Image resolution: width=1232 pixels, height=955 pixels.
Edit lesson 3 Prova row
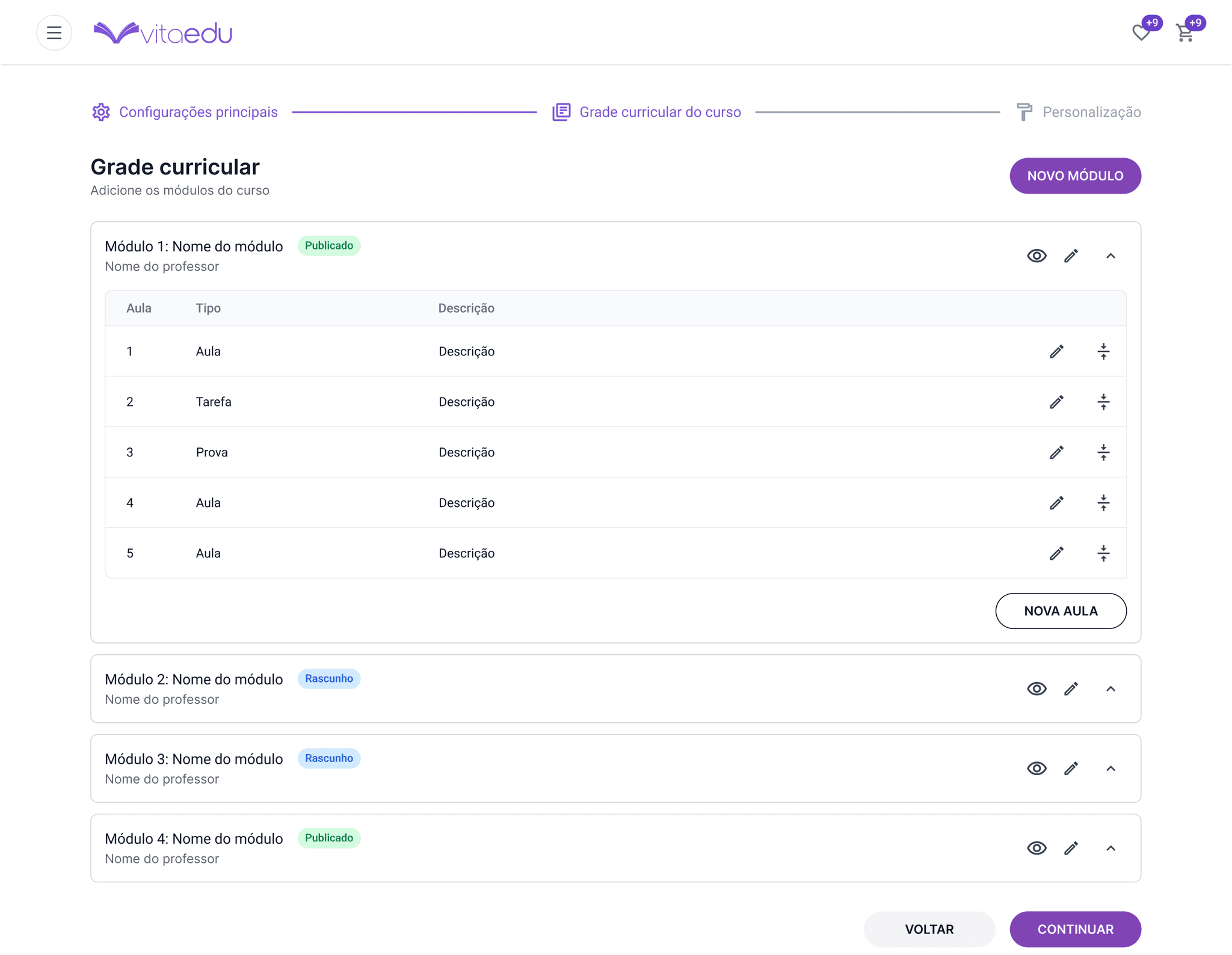(x=1056, y=452)
